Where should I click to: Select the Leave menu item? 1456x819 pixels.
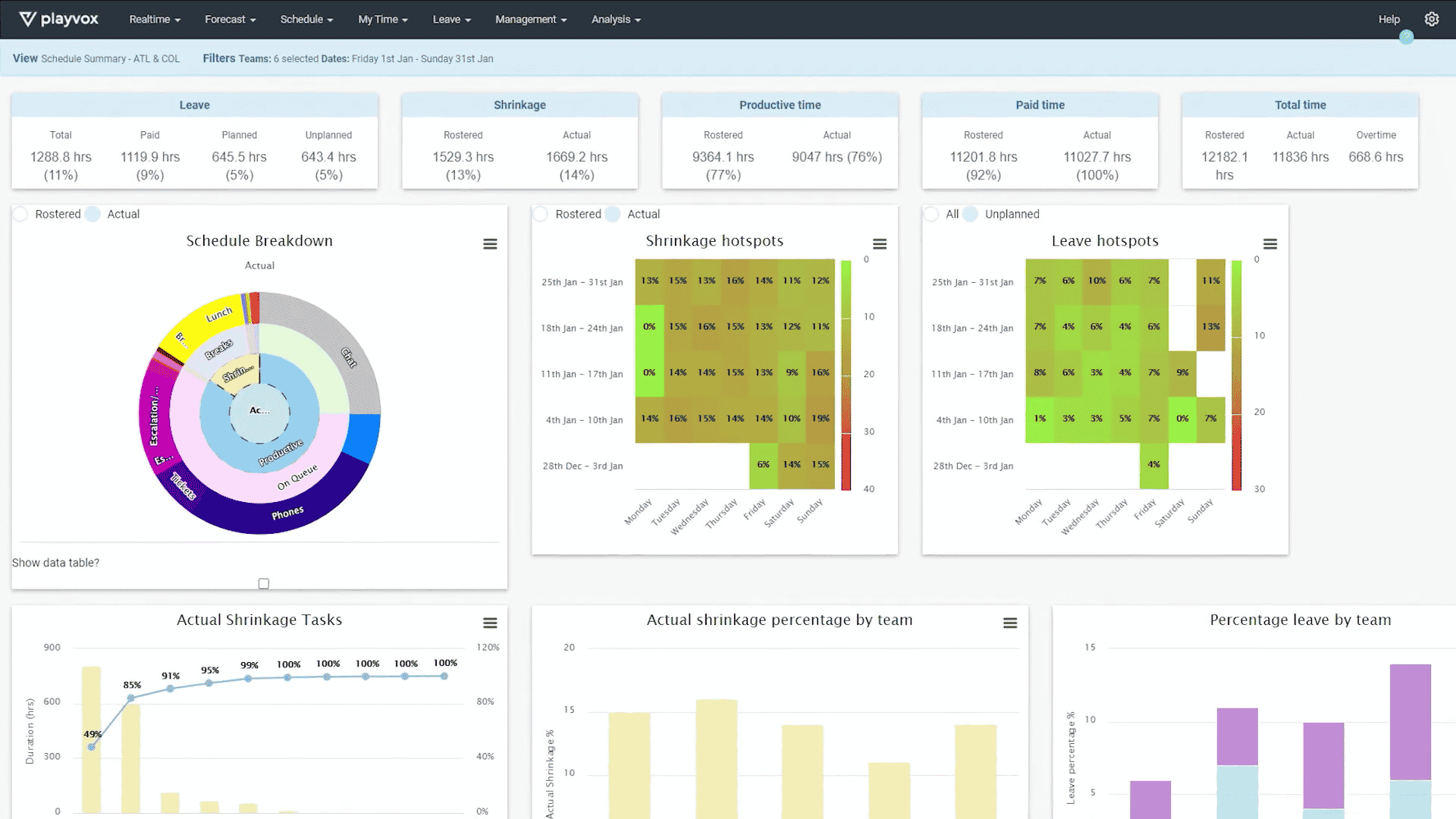[449, 19]
